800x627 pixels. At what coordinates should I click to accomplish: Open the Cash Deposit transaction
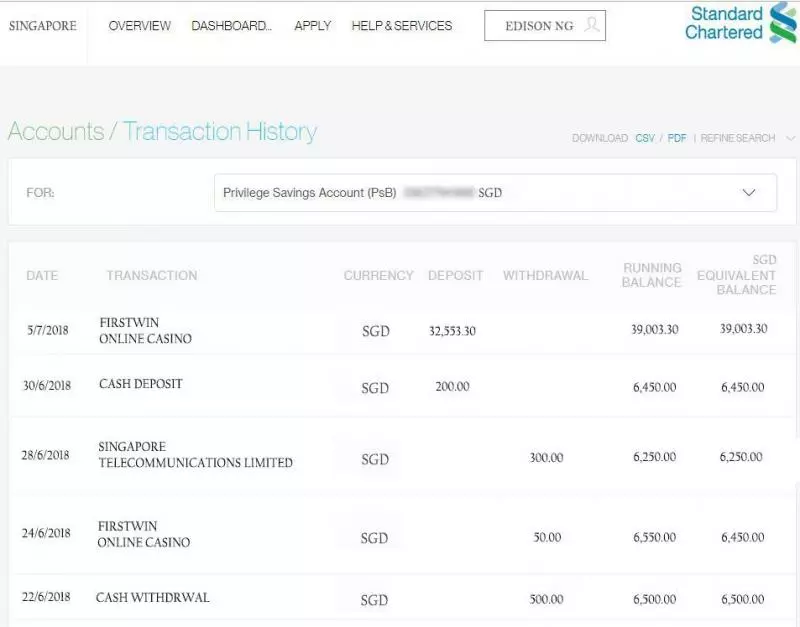click(141, 384)
